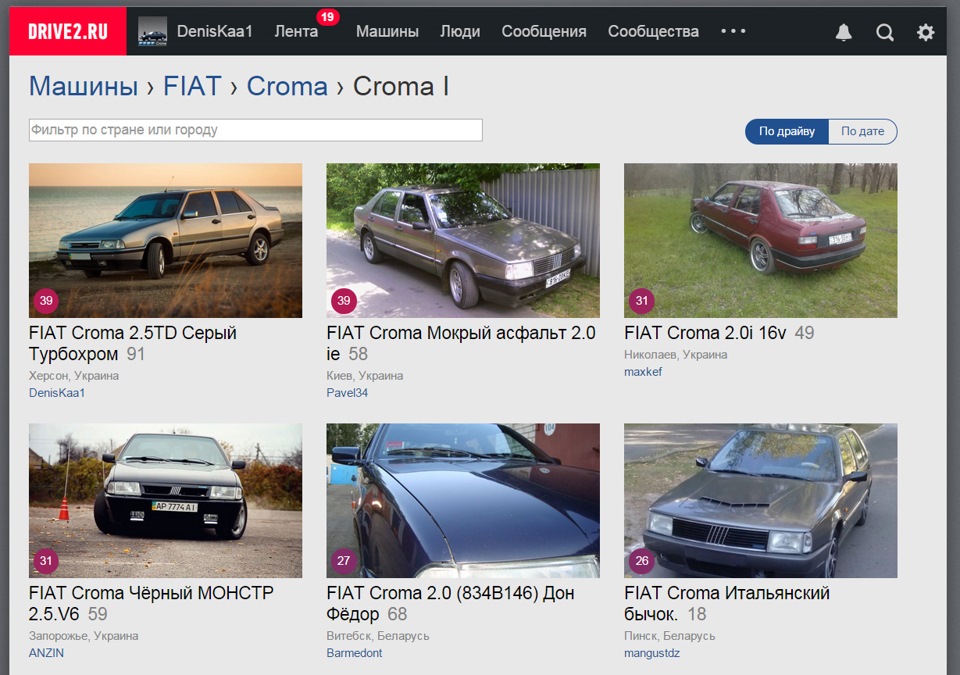The height and width of the screenshot is (675, 960).
Task: Click the 31 badge on red Croma photo
Action: (x=642, y=300)
